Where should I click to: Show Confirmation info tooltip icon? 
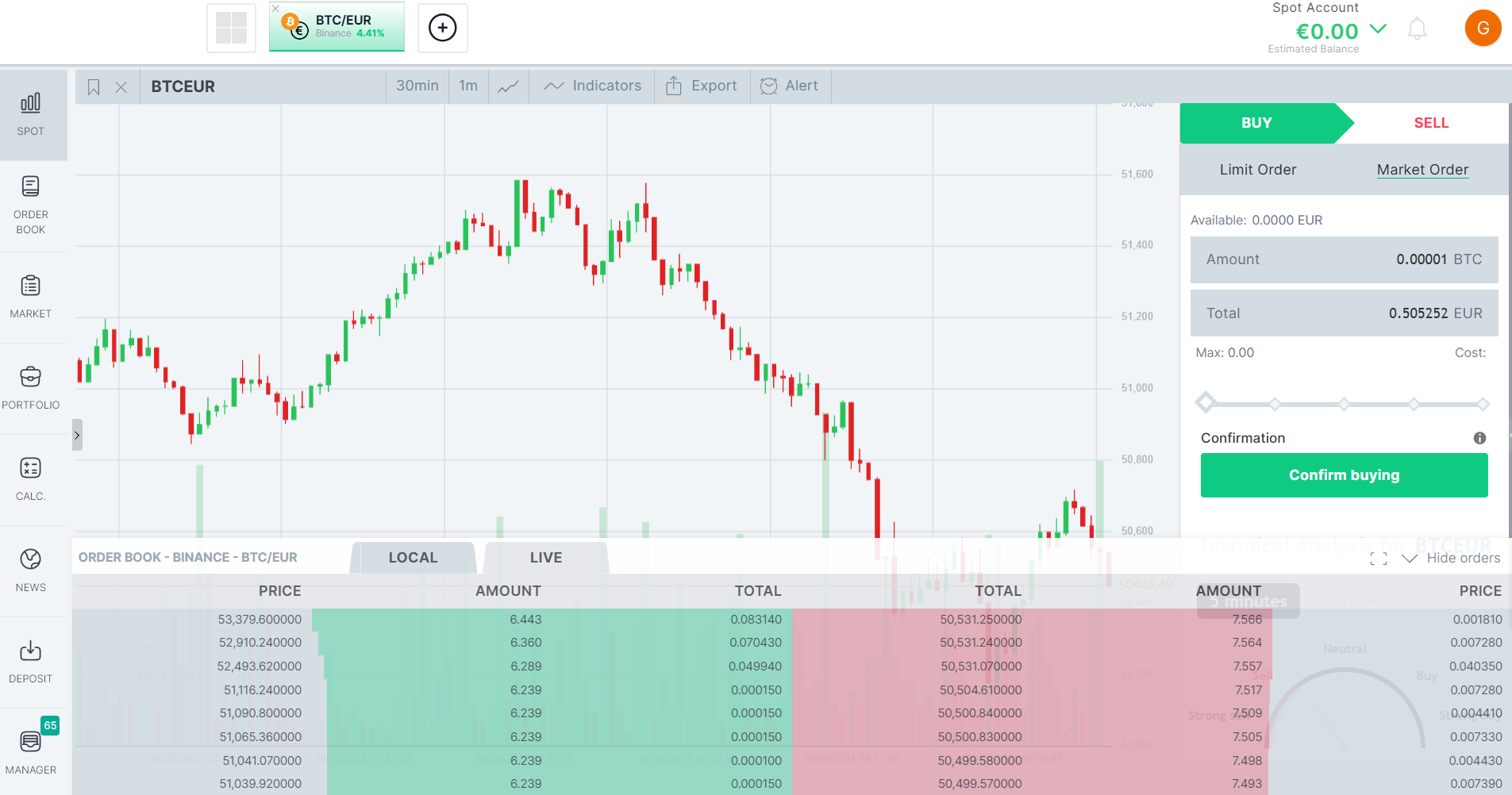[1479, 438]
